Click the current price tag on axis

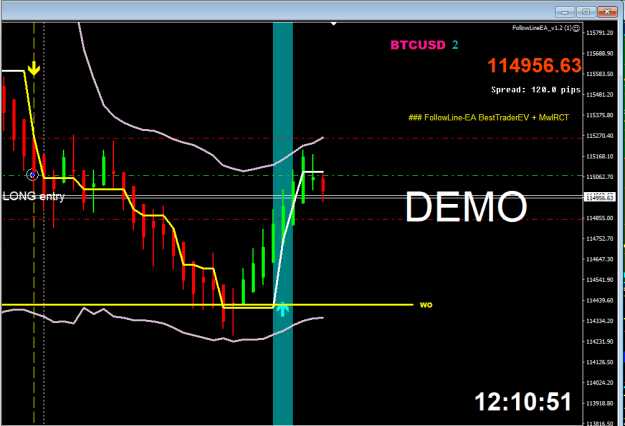599,196
